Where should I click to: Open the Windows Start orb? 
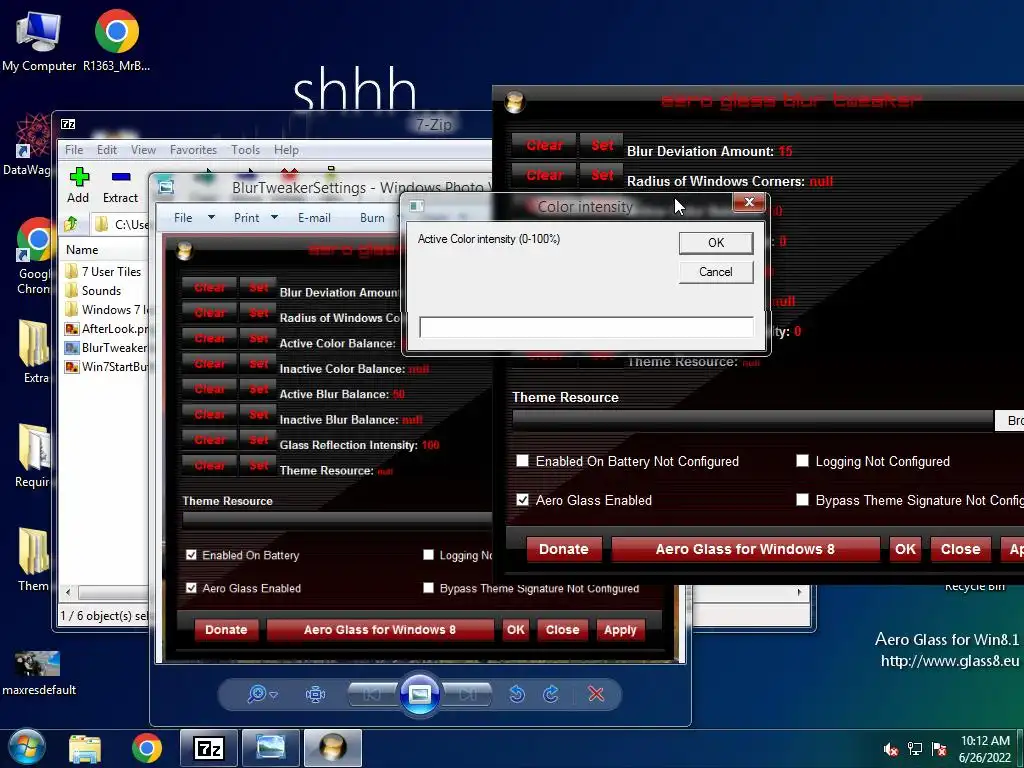[x=27, y=748]
